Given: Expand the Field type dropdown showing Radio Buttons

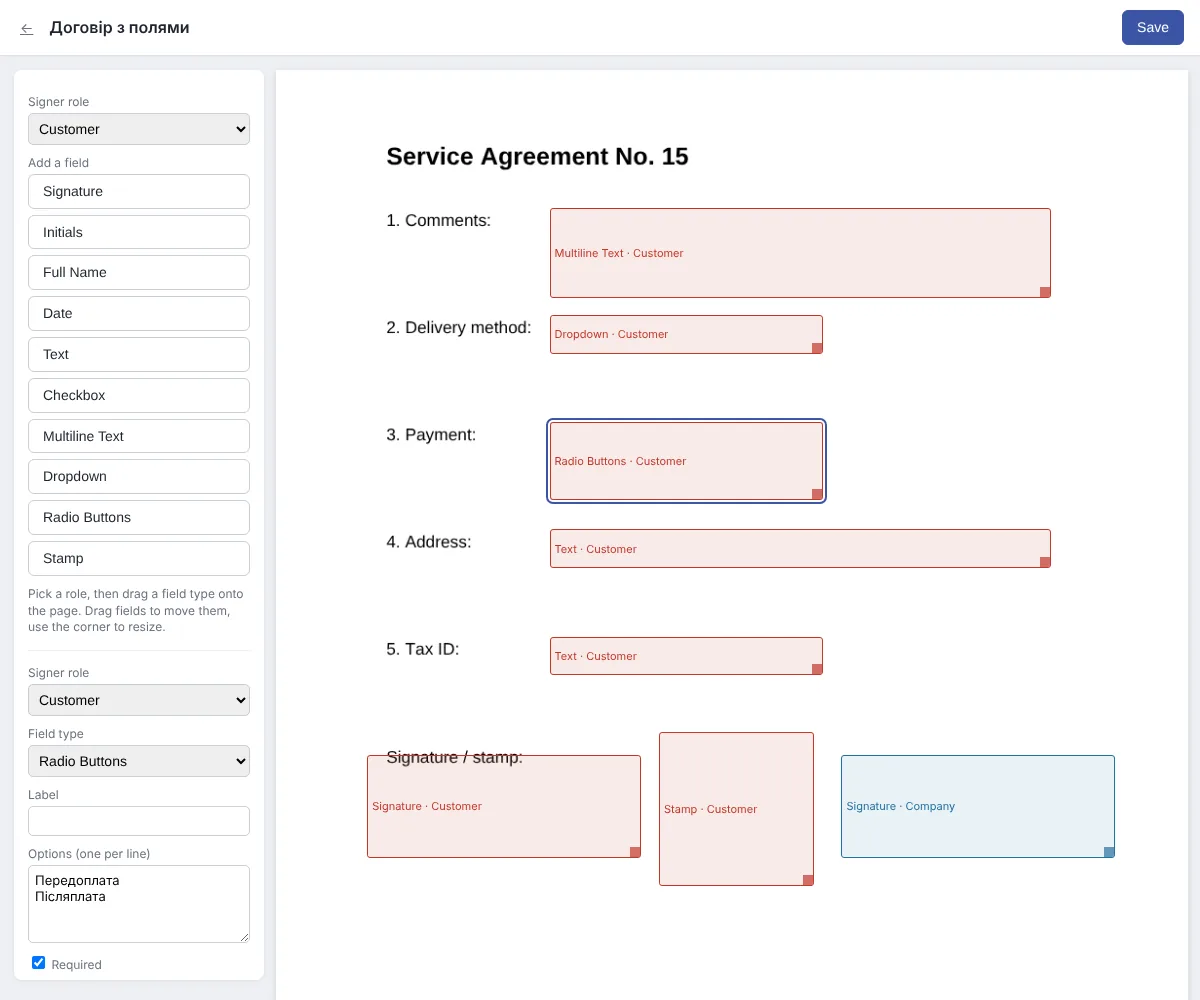Looking at the screenshot, I should pyautogui.click(x=139, y=761).
